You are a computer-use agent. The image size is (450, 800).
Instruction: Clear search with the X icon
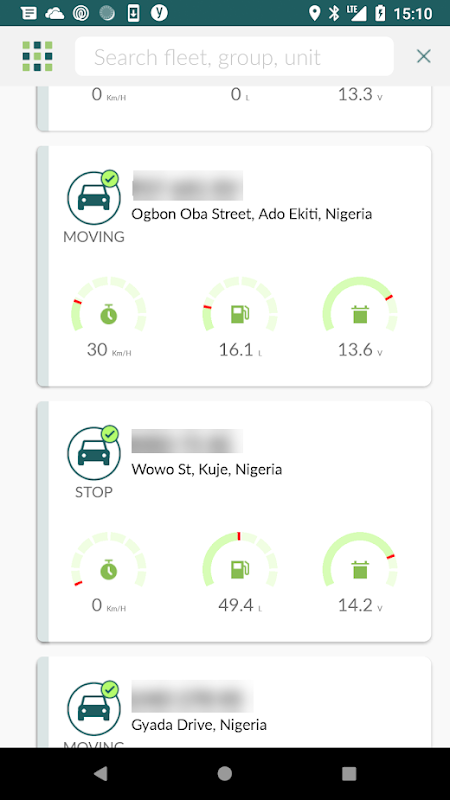(x=423, y=56)
